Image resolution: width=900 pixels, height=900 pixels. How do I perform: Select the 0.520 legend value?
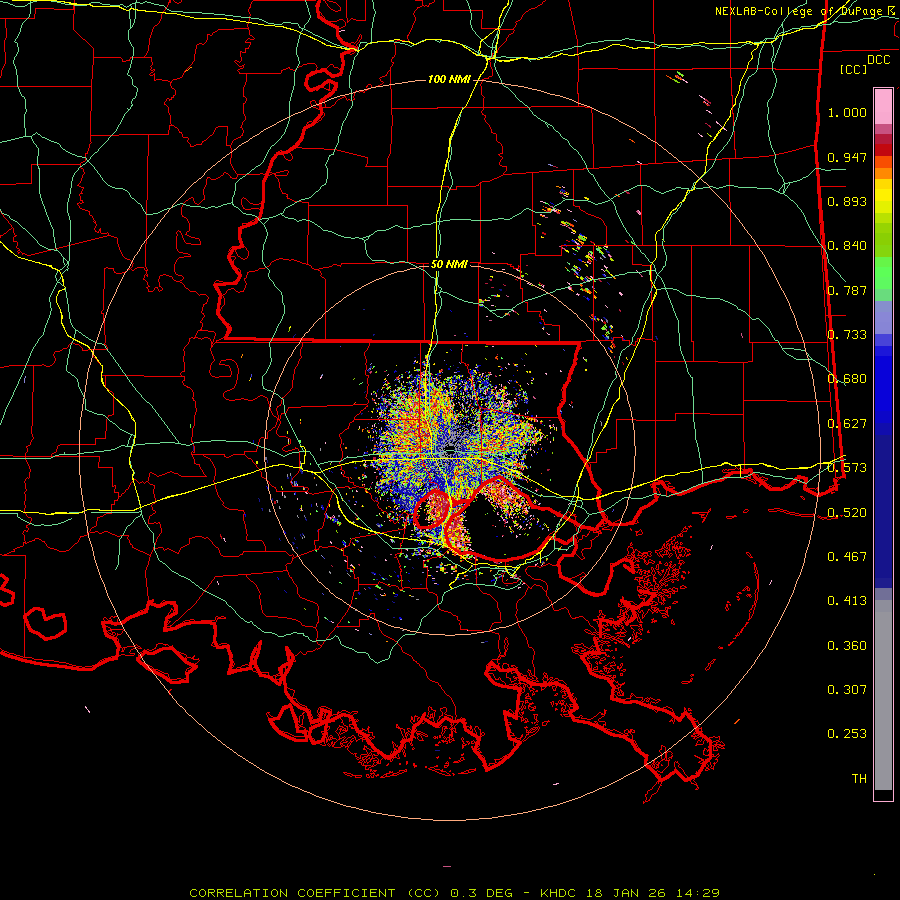click(x=847, y=513)
